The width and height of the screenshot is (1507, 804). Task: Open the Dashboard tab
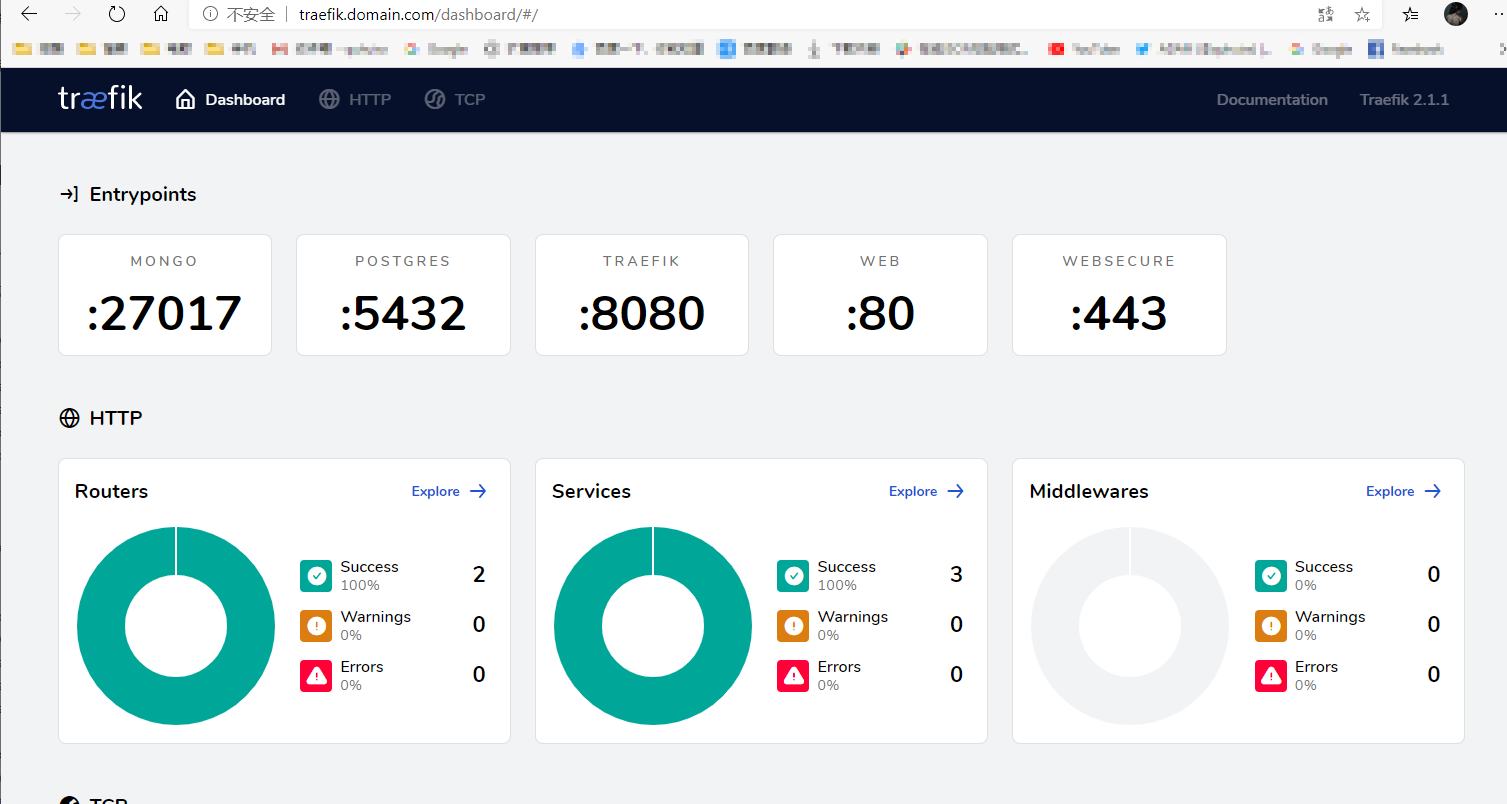tap(231, 99)
